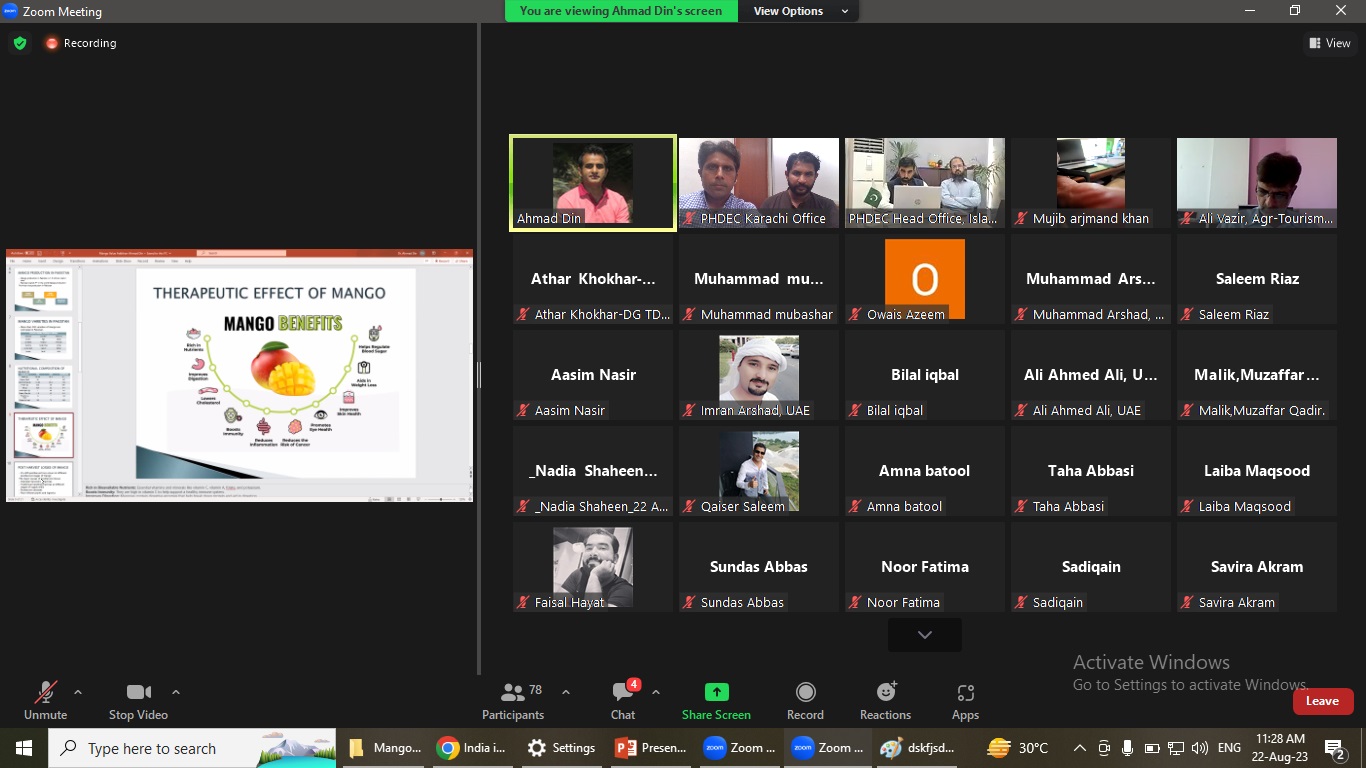Expand audio options arrow beside Unmute
This screenshot has height=768, width=1366.
78,692
